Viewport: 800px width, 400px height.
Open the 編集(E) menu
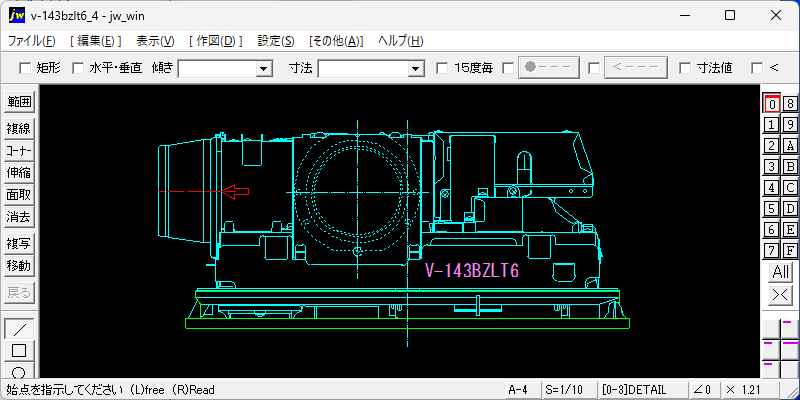pos(95,41)
